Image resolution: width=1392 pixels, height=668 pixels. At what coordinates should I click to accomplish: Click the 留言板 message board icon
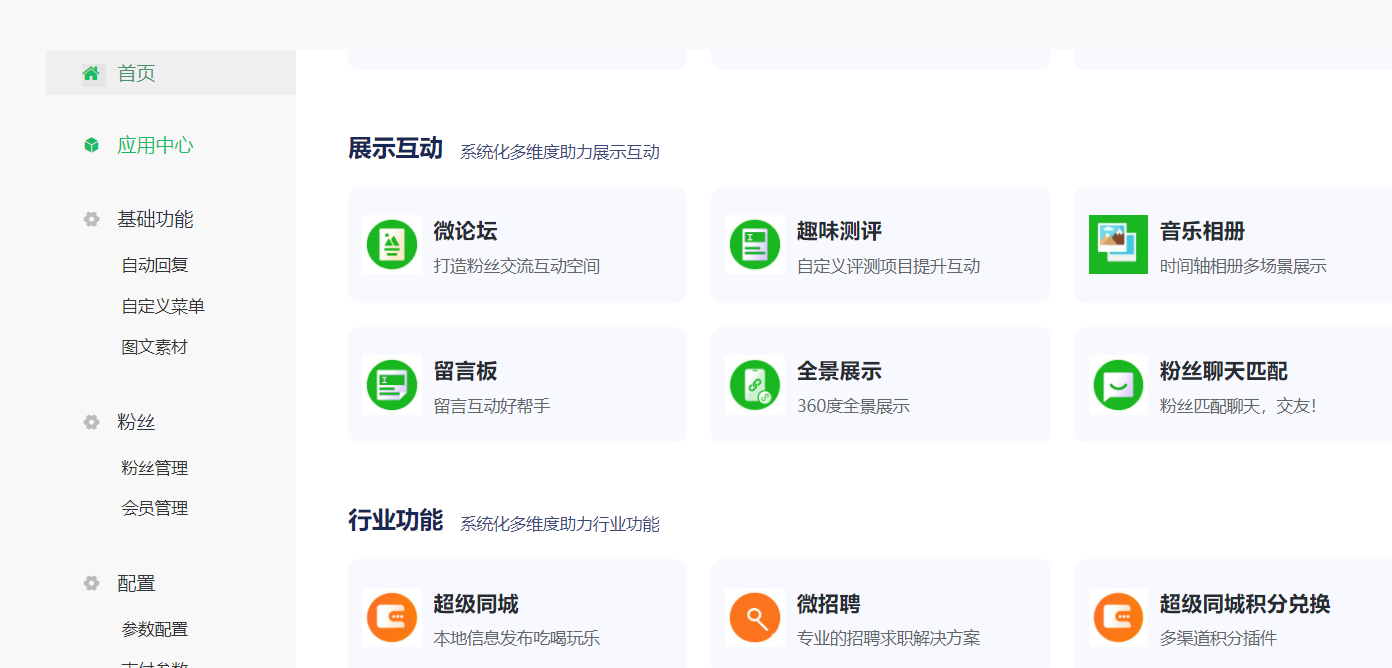click(391, 384)
